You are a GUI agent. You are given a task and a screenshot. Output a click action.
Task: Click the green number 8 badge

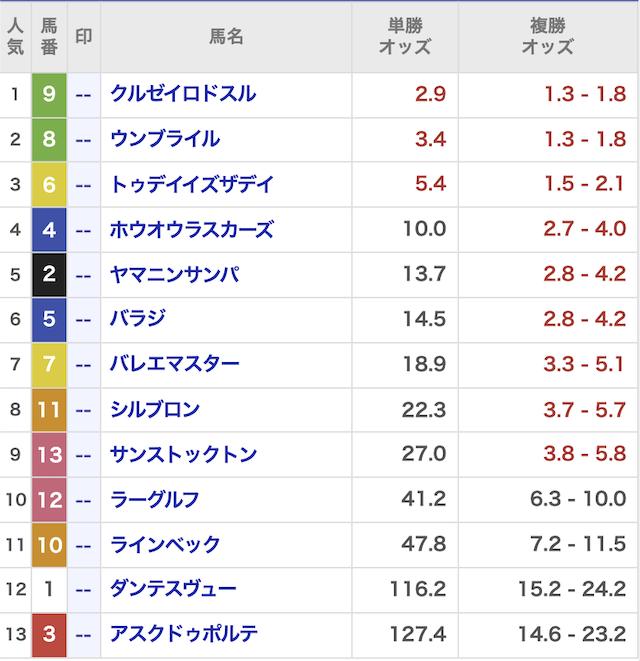(x=49, y=140)
